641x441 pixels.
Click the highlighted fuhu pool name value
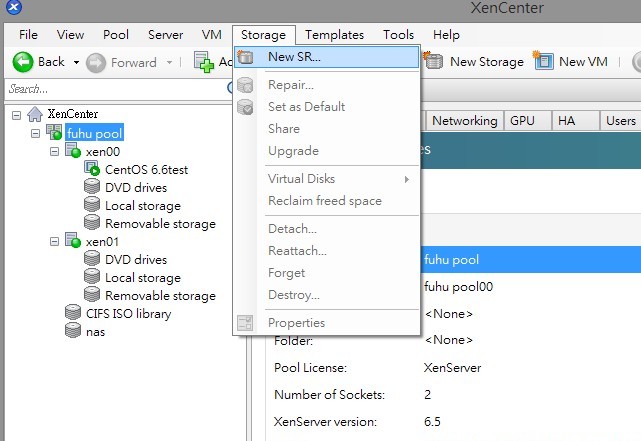[451, 260]
